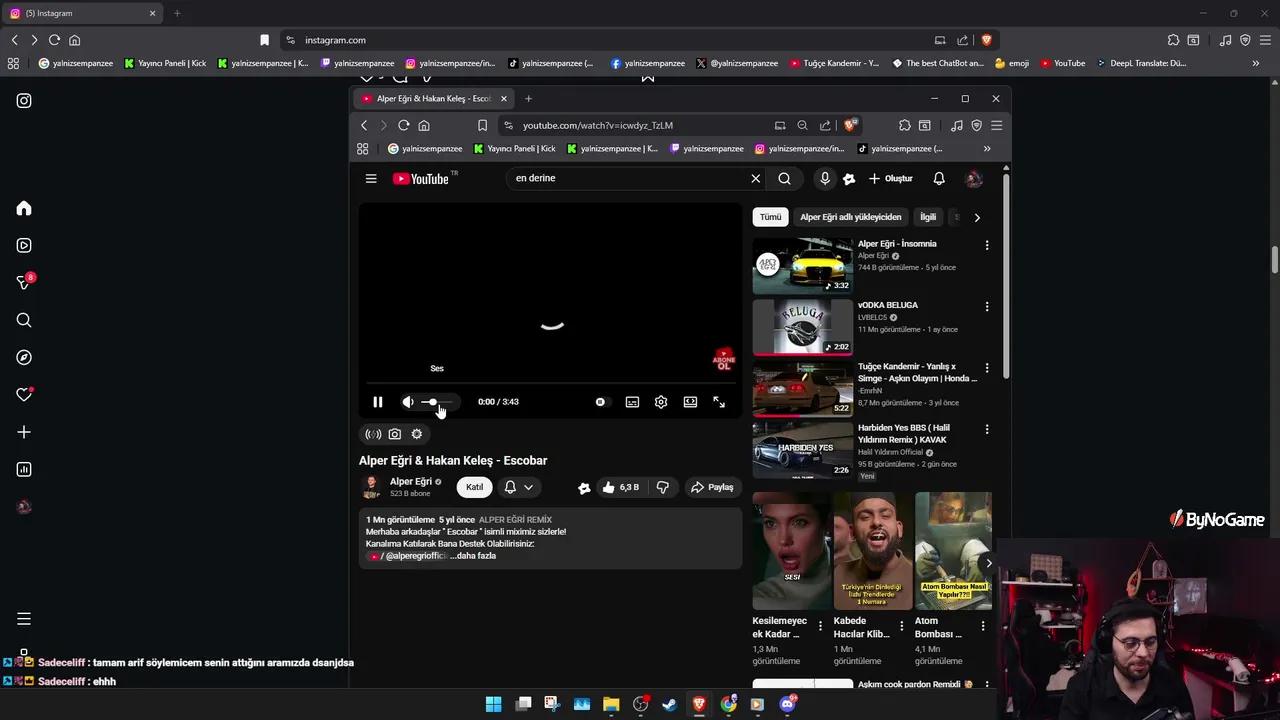Reload the YouTube page in front window
This screenshot has width=1280, height=720.
[404, 126]
